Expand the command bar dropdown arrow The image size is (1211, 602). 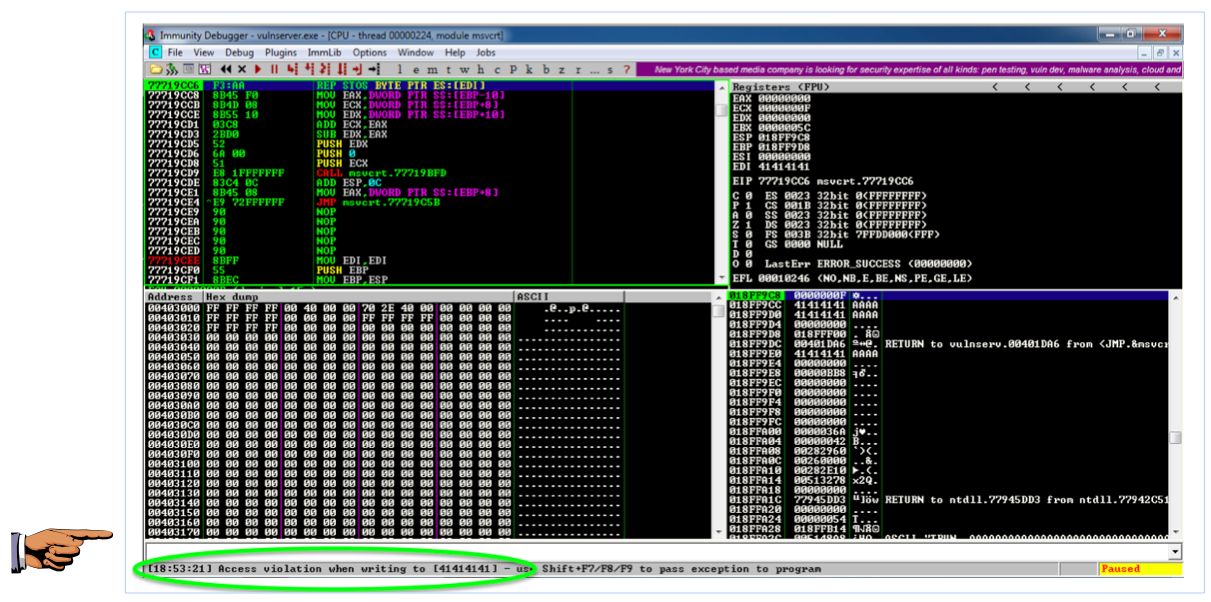coord(1175,551)
